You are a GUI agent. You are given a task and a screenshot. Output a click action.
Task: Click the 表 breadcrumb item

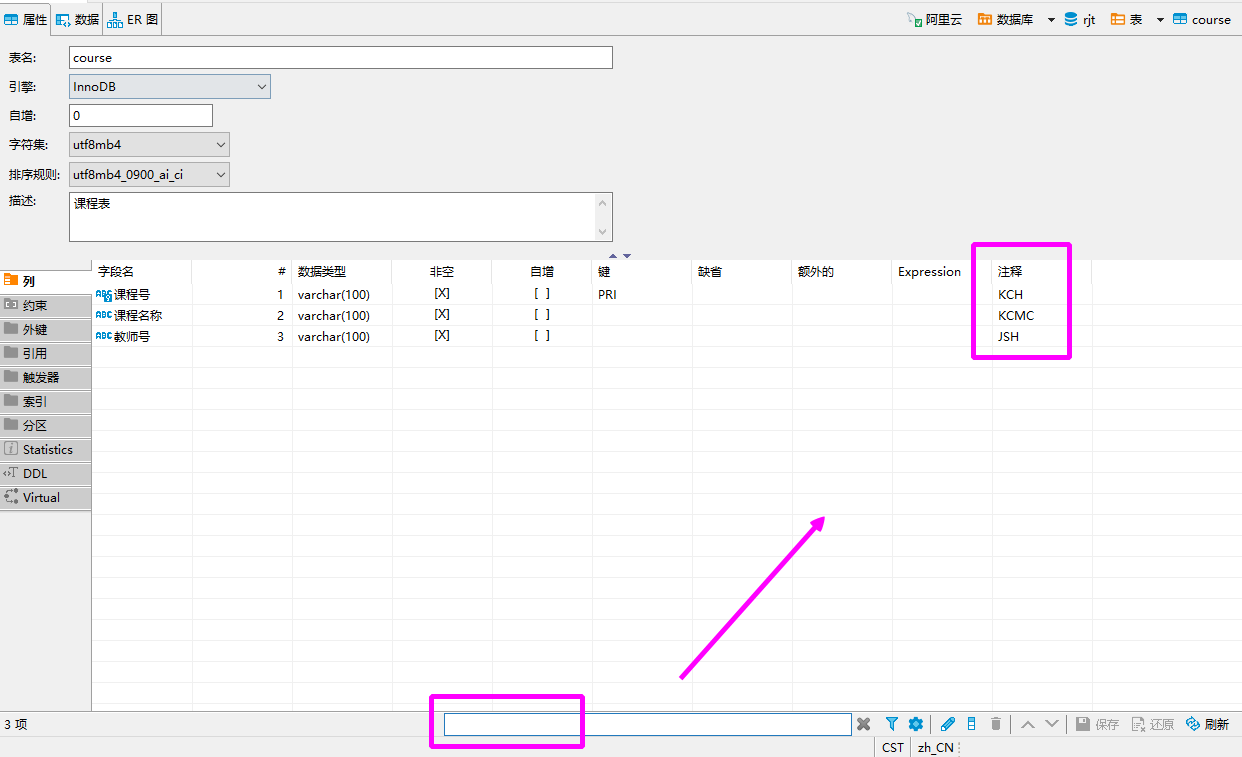pyautogui.click(x=1127, y=19)
